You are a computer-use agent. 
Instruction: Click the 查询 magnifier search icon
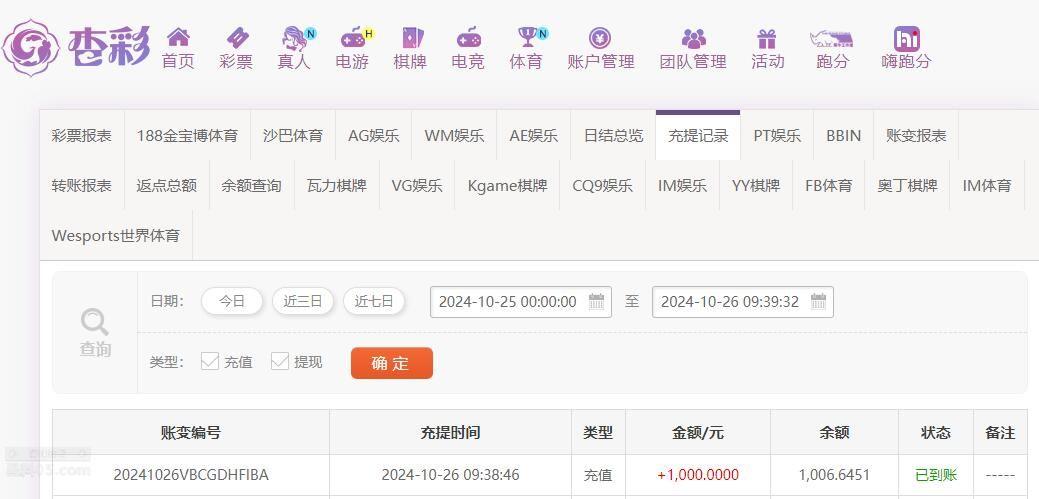[x=95, y=323]
